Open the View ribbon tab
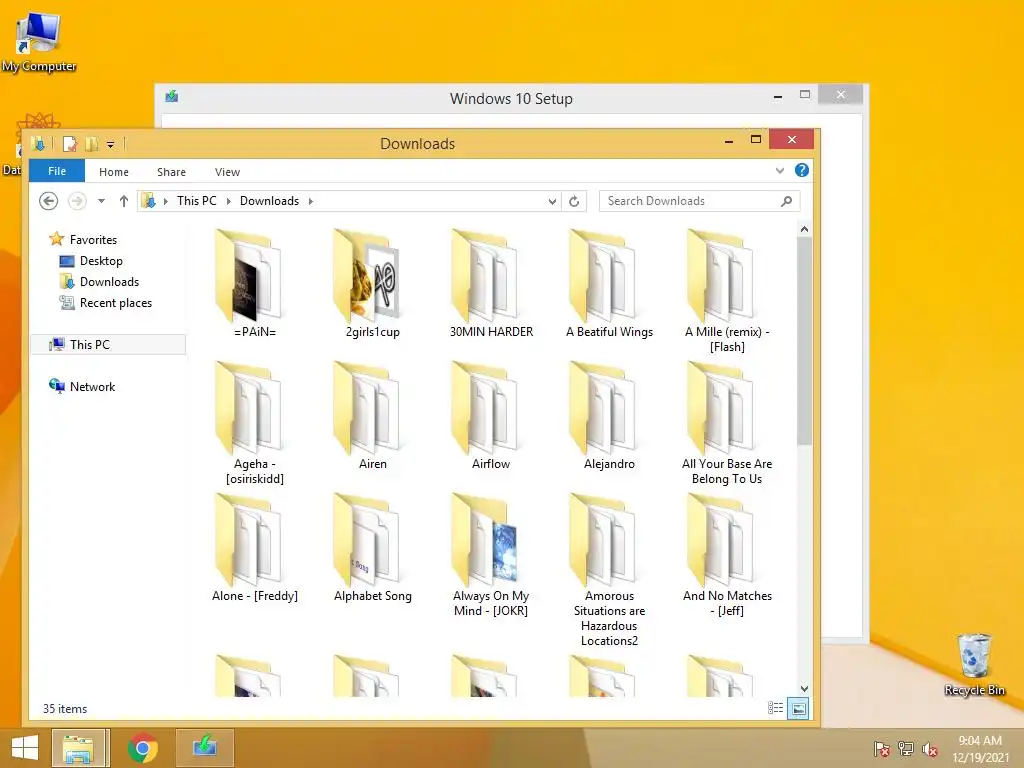This screenshot has height=768, width=1024. (227, 172)
